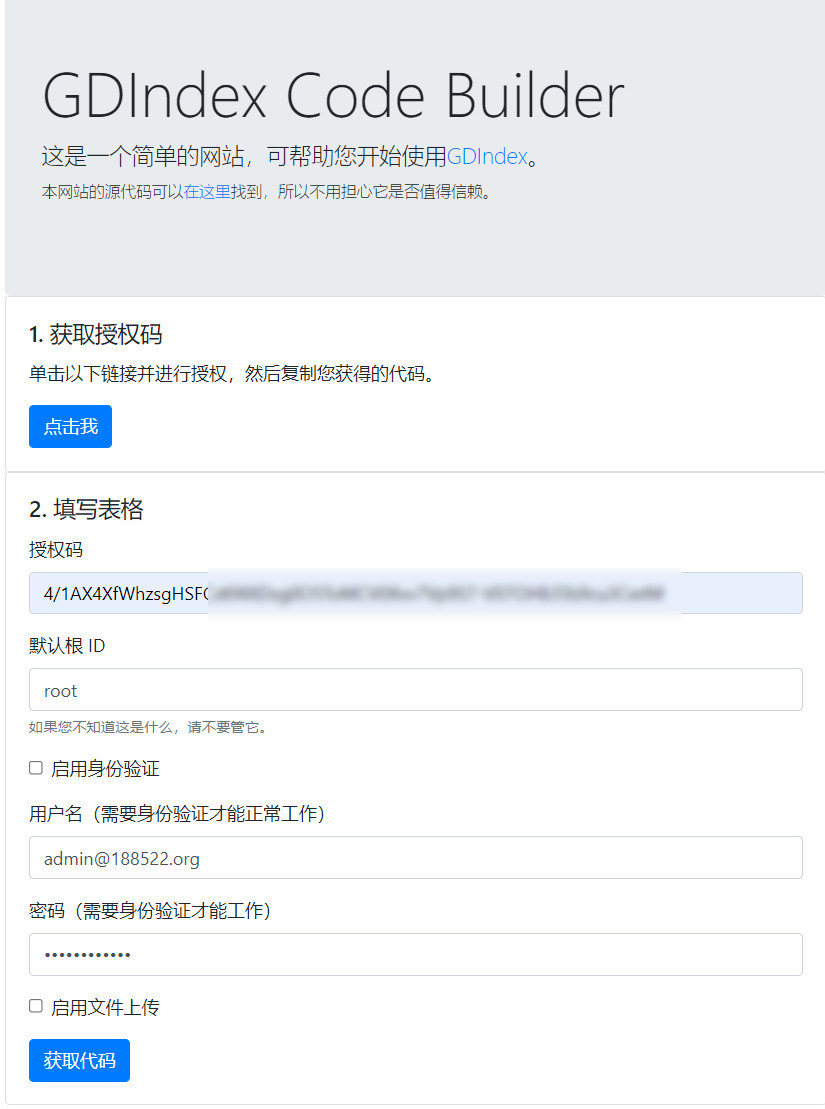The image size is (825, 1109).
Task: Click the 2. 填写表格 section heading
Action: (86, 509)
